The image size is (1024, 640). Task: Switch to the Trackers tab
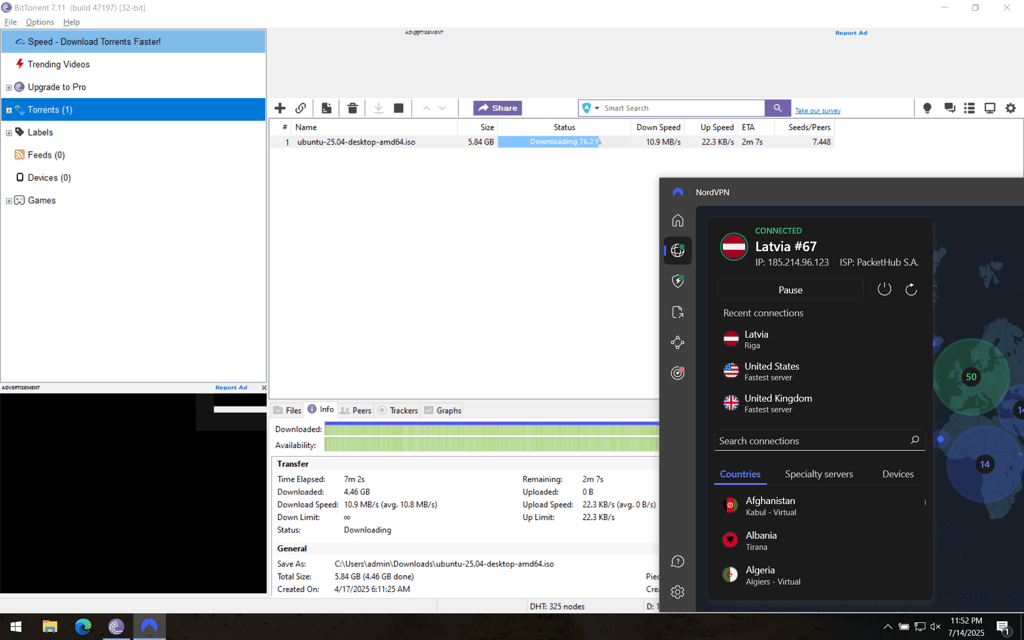[398, 410]
